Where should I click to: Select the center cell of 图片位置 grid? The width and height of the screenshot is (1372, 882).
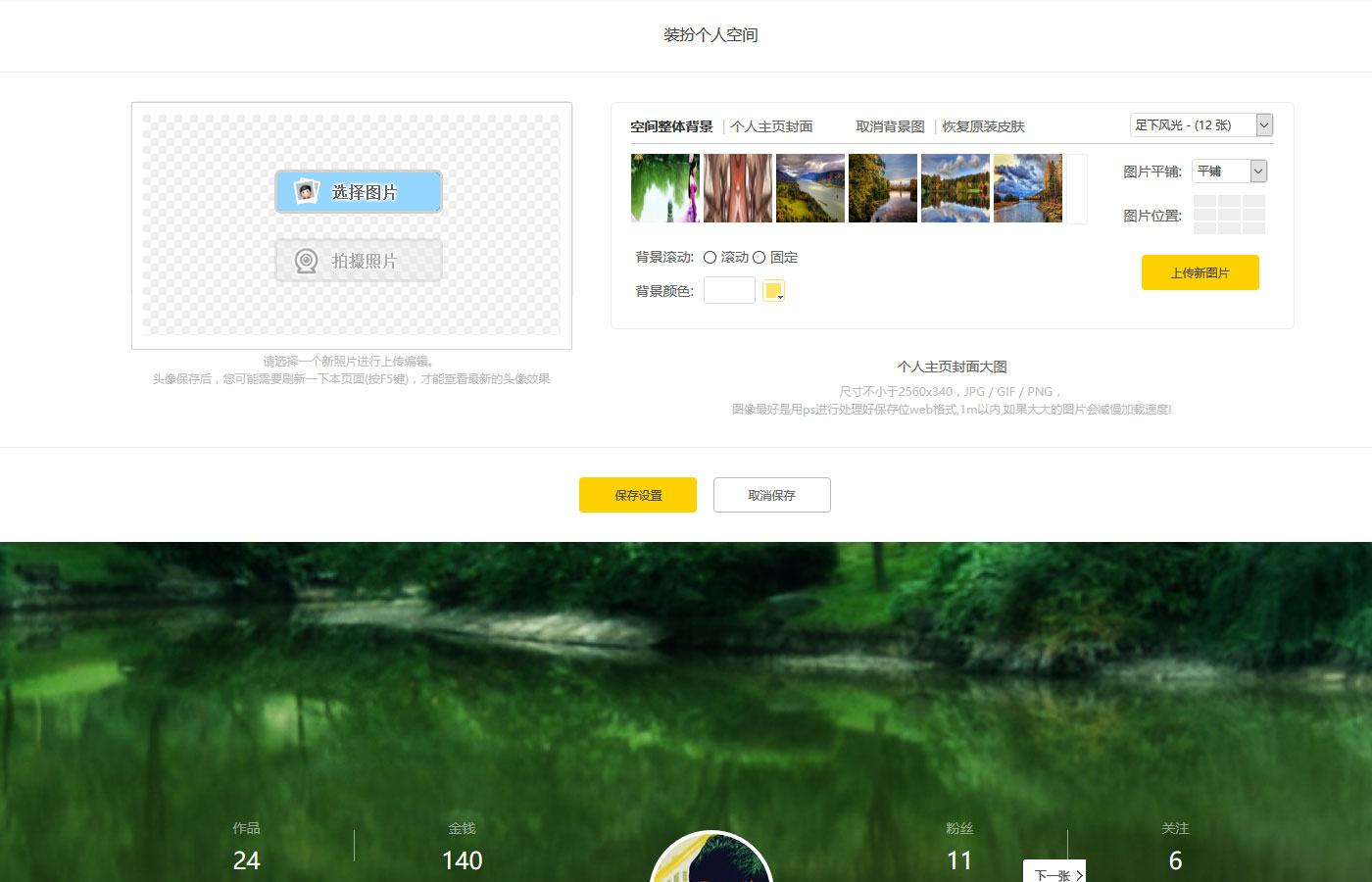[1229, 215]
